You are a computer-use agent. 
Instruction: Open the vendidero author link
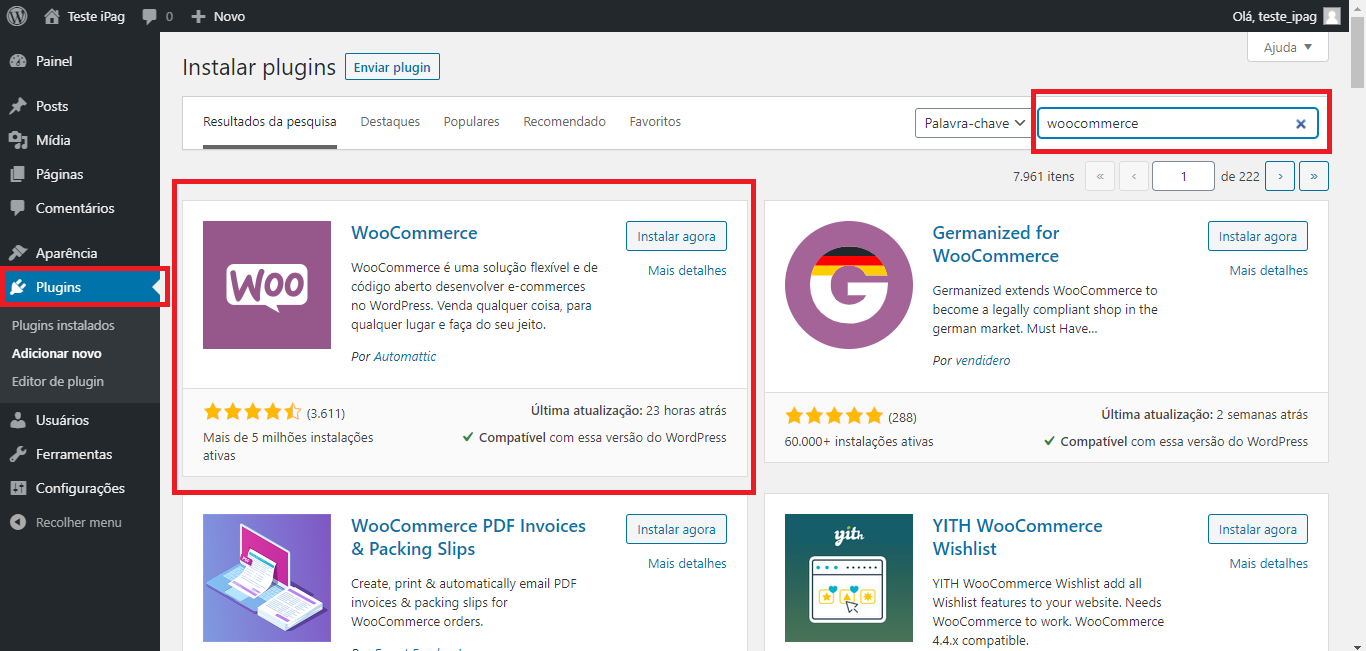tap(982, 360)
